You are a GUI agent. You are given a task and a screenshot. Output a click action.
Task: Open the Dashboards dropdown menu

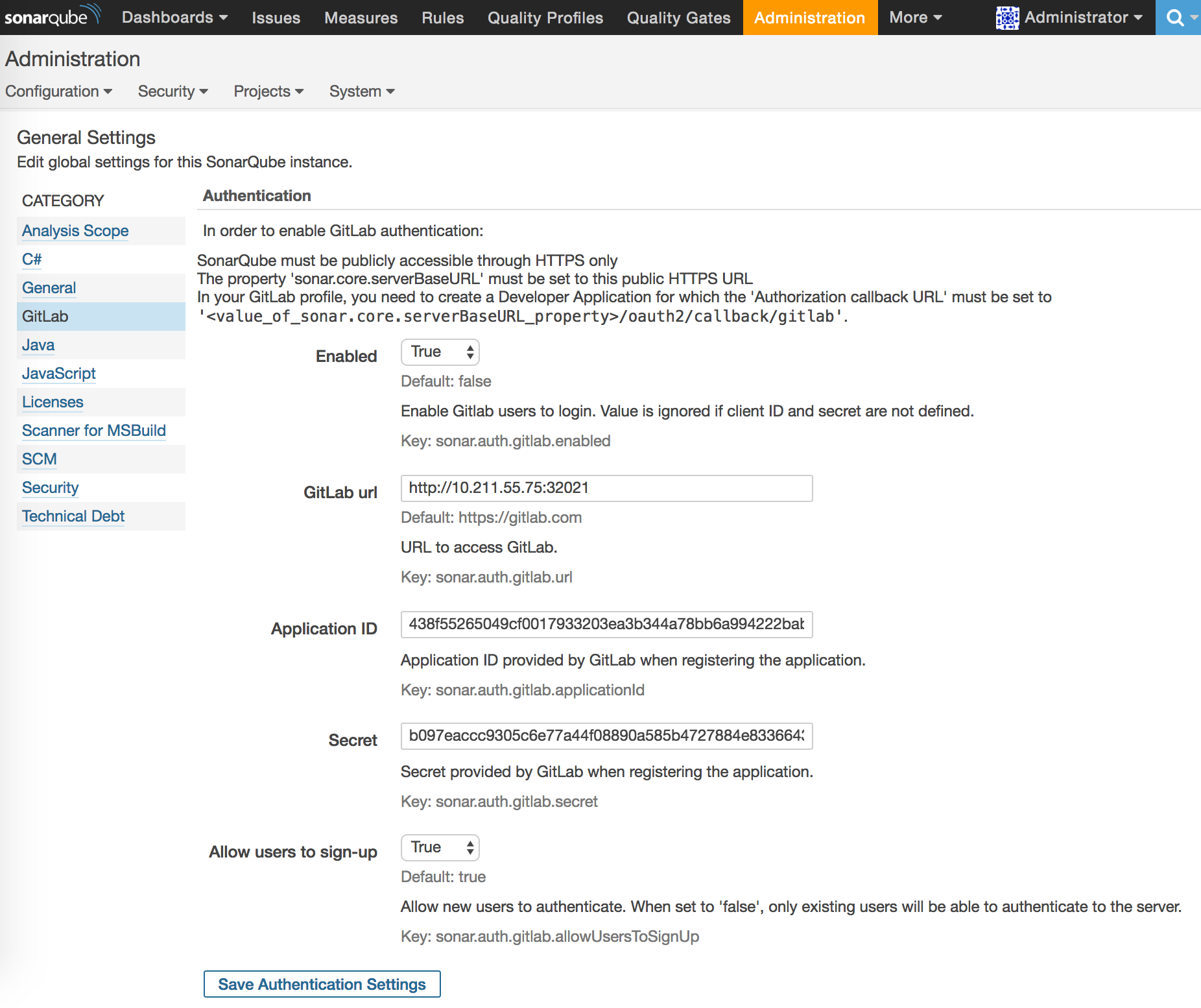(174, 18)
